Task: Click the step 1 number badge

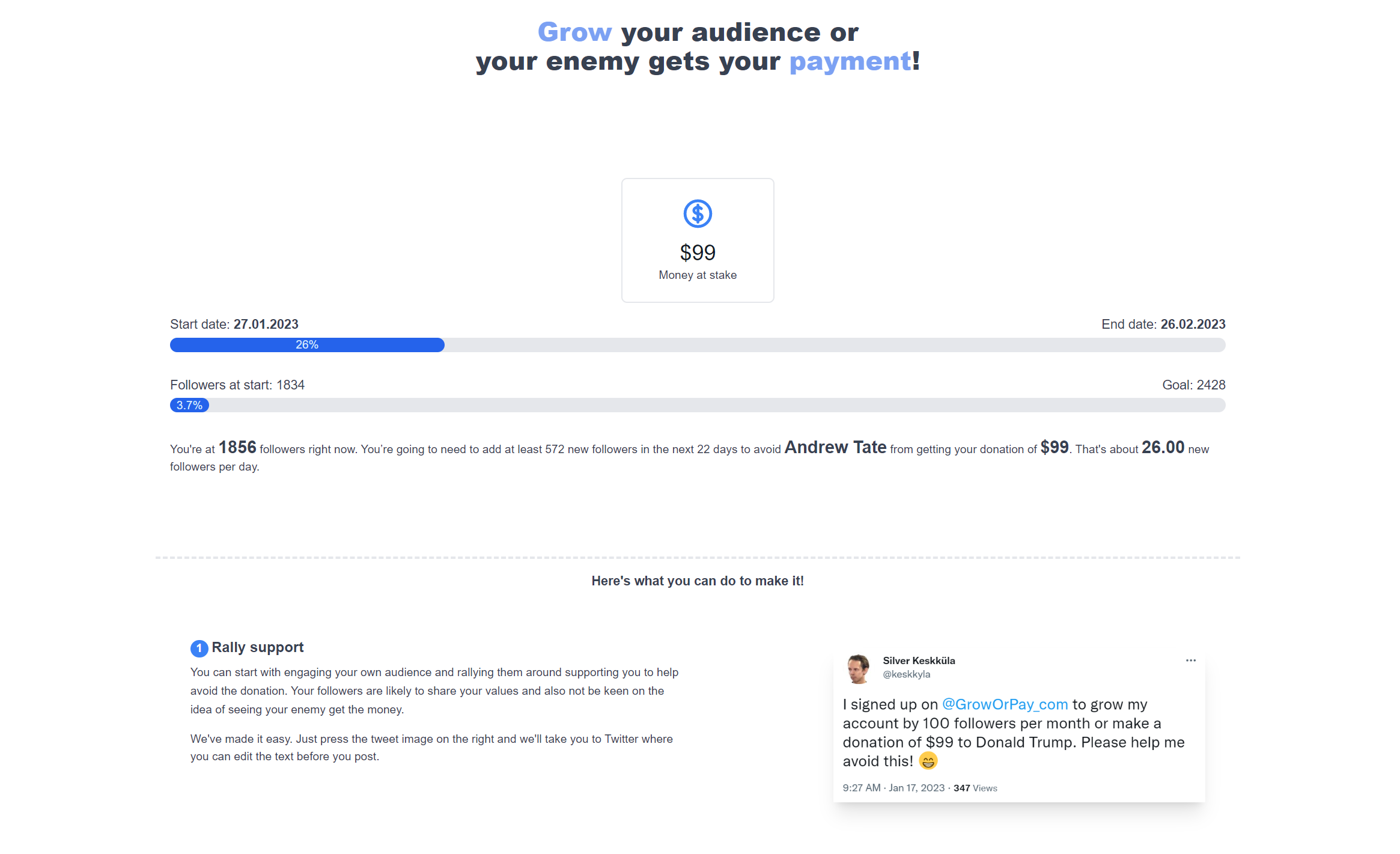Action: tap(199, 648)
